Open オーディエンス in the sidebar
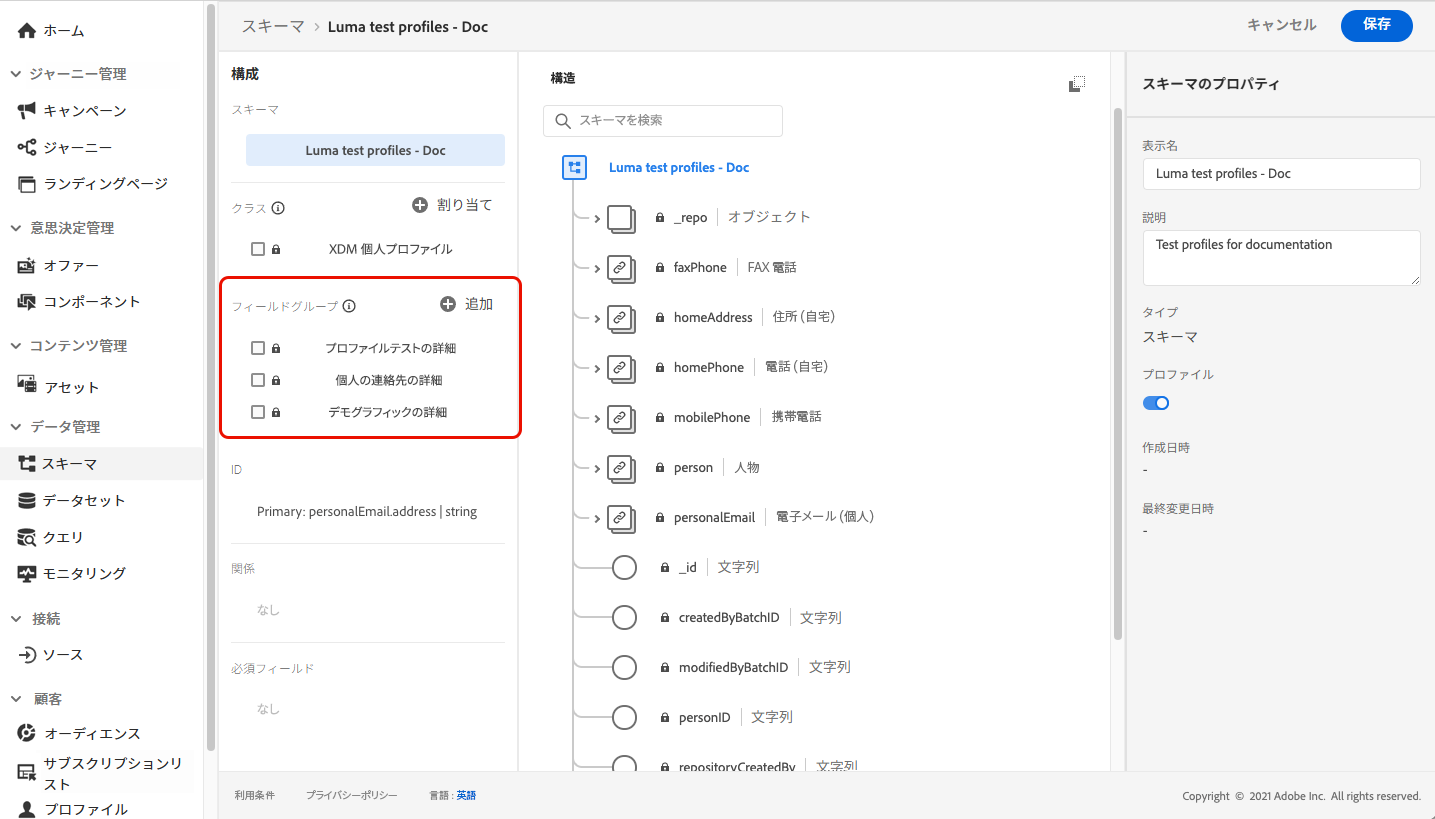Screen dimensions: 1435x819 coord(92,733)
